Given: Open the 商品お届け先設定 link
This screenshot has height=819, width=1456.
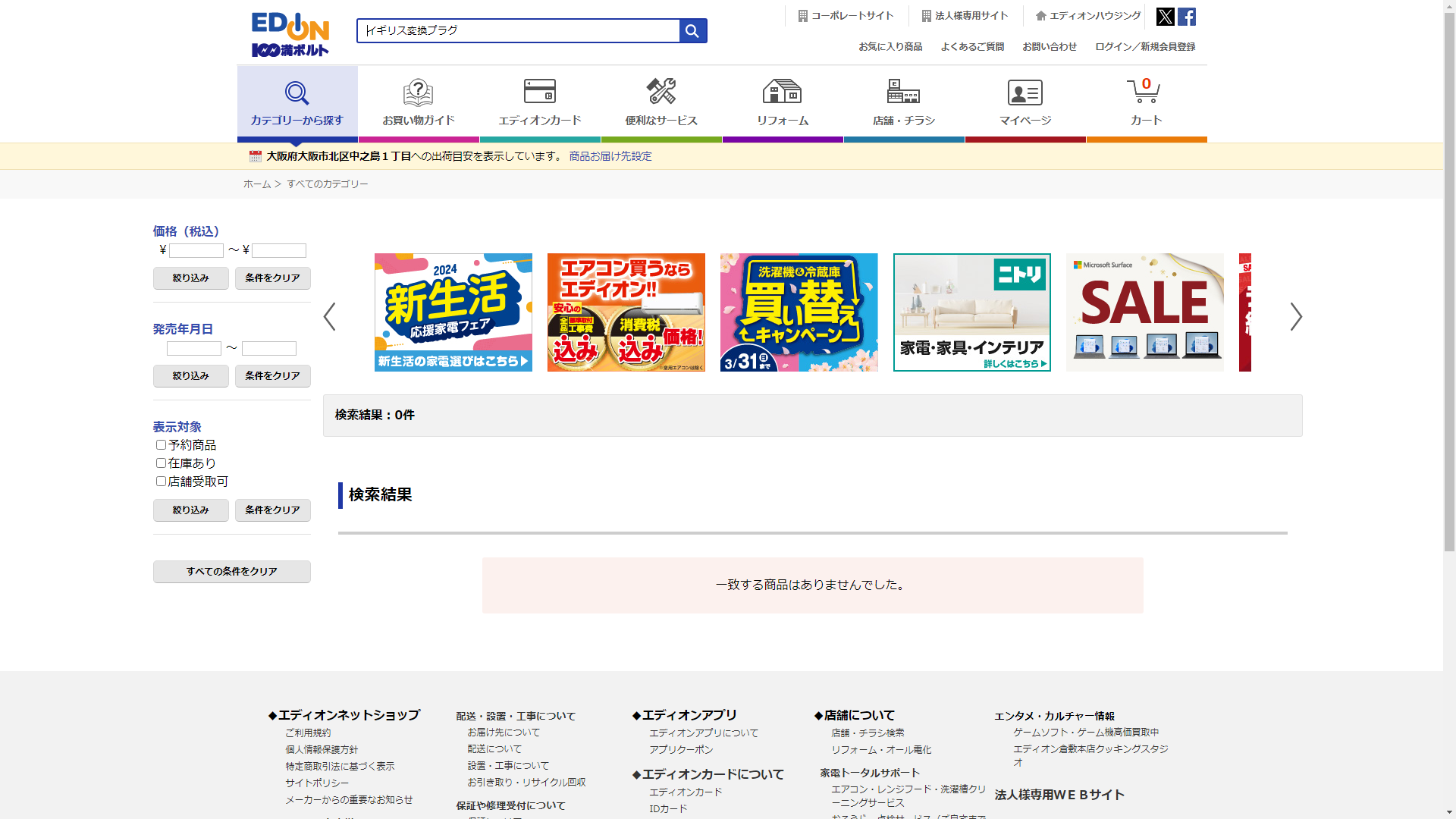Looking at the screenshot, I should click(x=610, y=156).
